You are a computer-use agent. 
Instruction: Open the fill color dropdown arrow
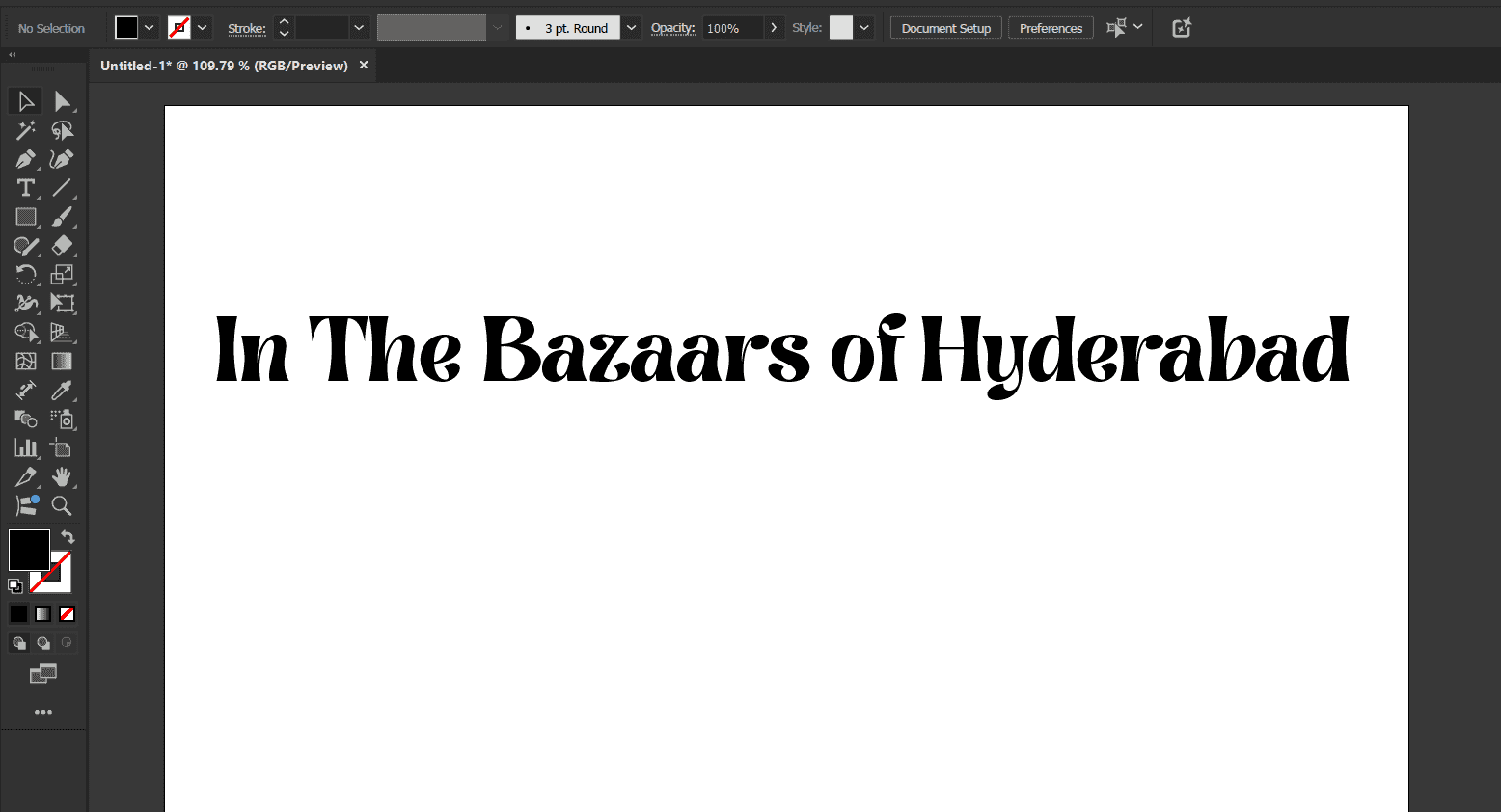click(150, 28)
